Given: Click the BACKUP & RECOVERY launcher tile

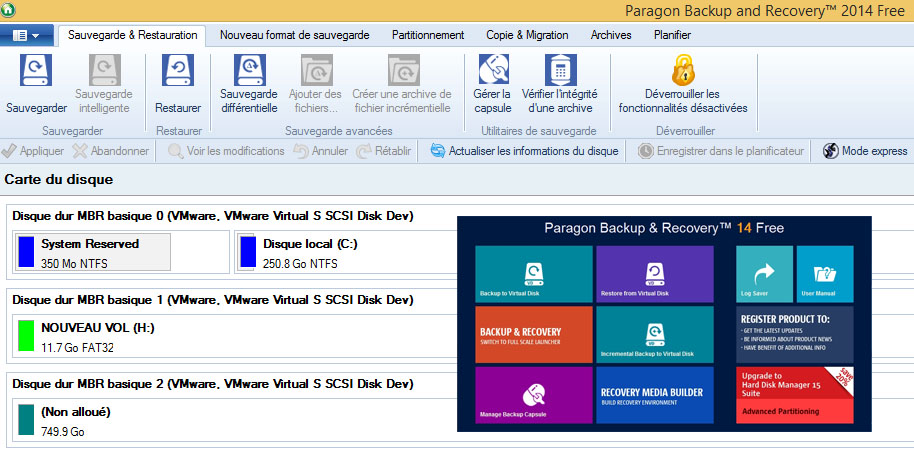Looking at the screenshot, I should pos(534,334).
